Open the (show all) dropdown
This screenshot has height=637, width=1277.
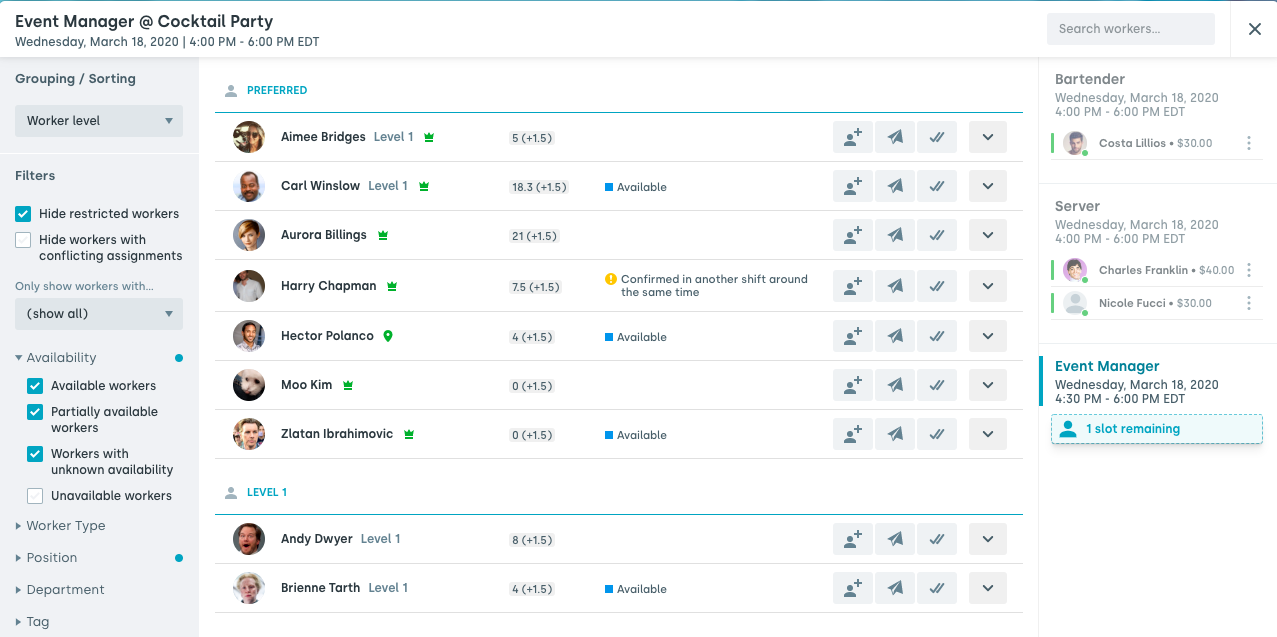(x=99, y=314)
